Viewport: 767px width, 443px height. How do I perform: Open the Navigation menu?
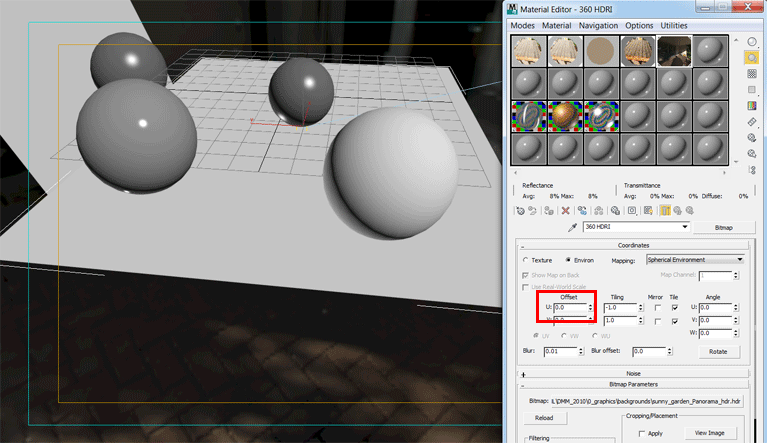[x=598, y=25]
